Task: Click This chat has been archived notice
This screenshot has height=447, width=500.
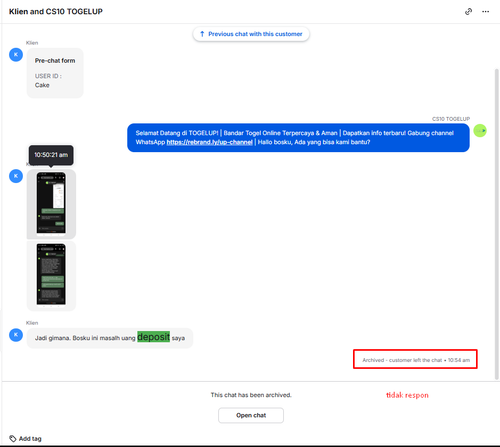Action: coord(251,395)
